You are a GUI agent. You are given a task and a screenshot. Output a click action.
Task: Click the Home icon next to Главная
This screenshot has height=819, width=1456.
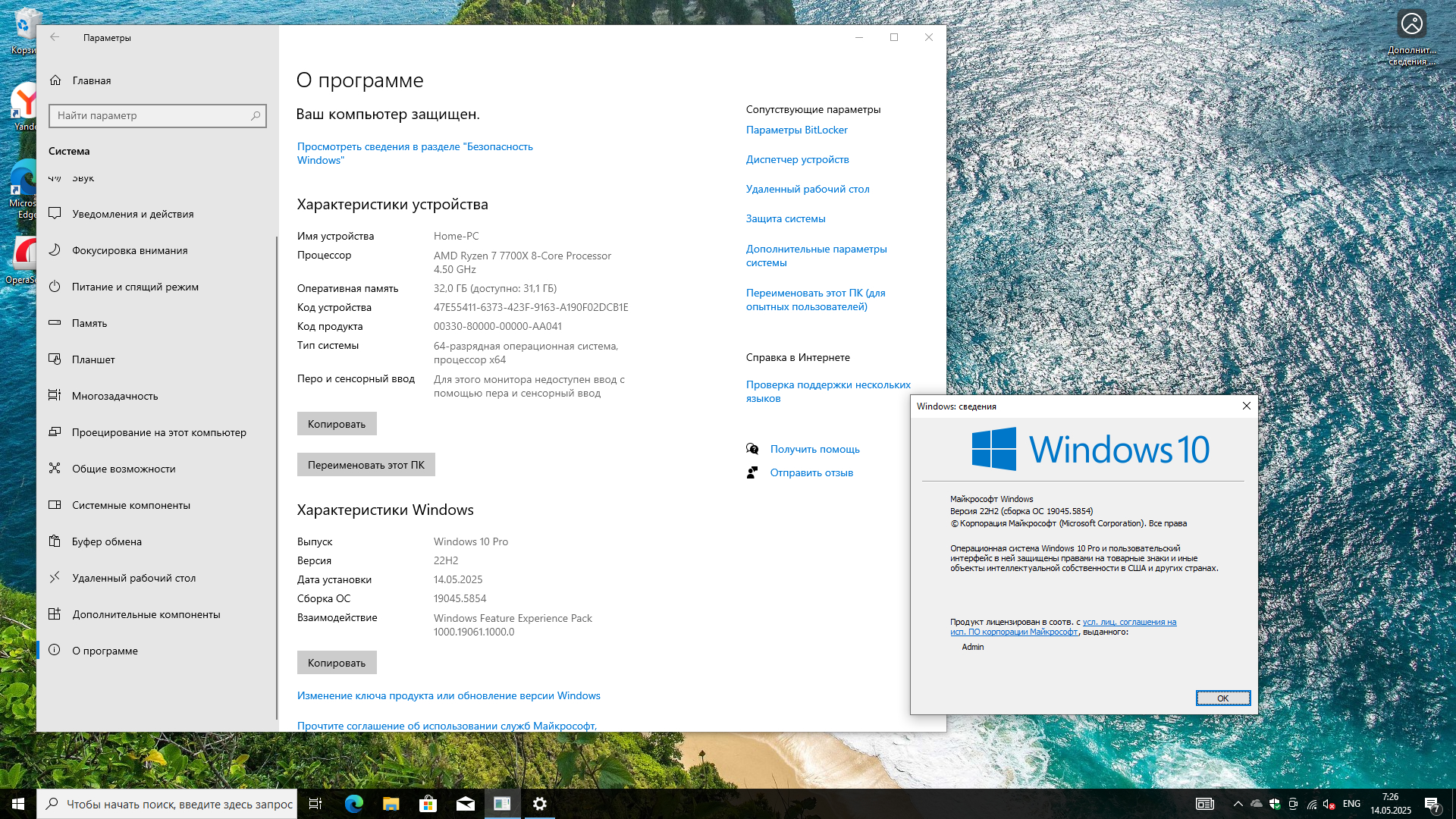point(55,80)
